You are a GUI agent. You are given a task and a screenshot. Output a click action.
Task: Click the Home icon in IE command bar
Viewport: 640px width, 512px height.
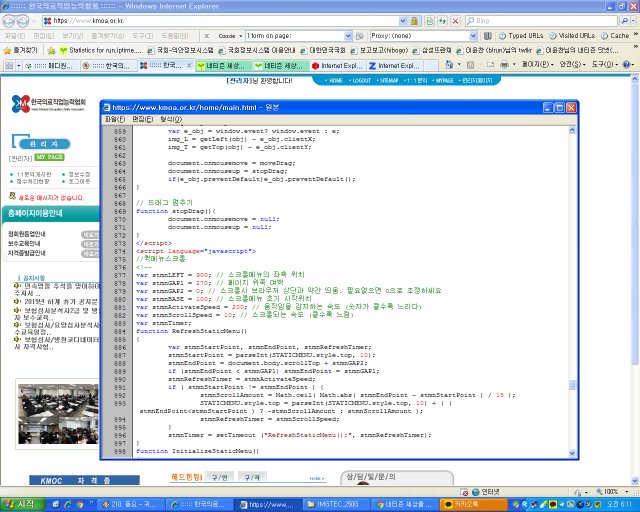(x=449, y=64)
